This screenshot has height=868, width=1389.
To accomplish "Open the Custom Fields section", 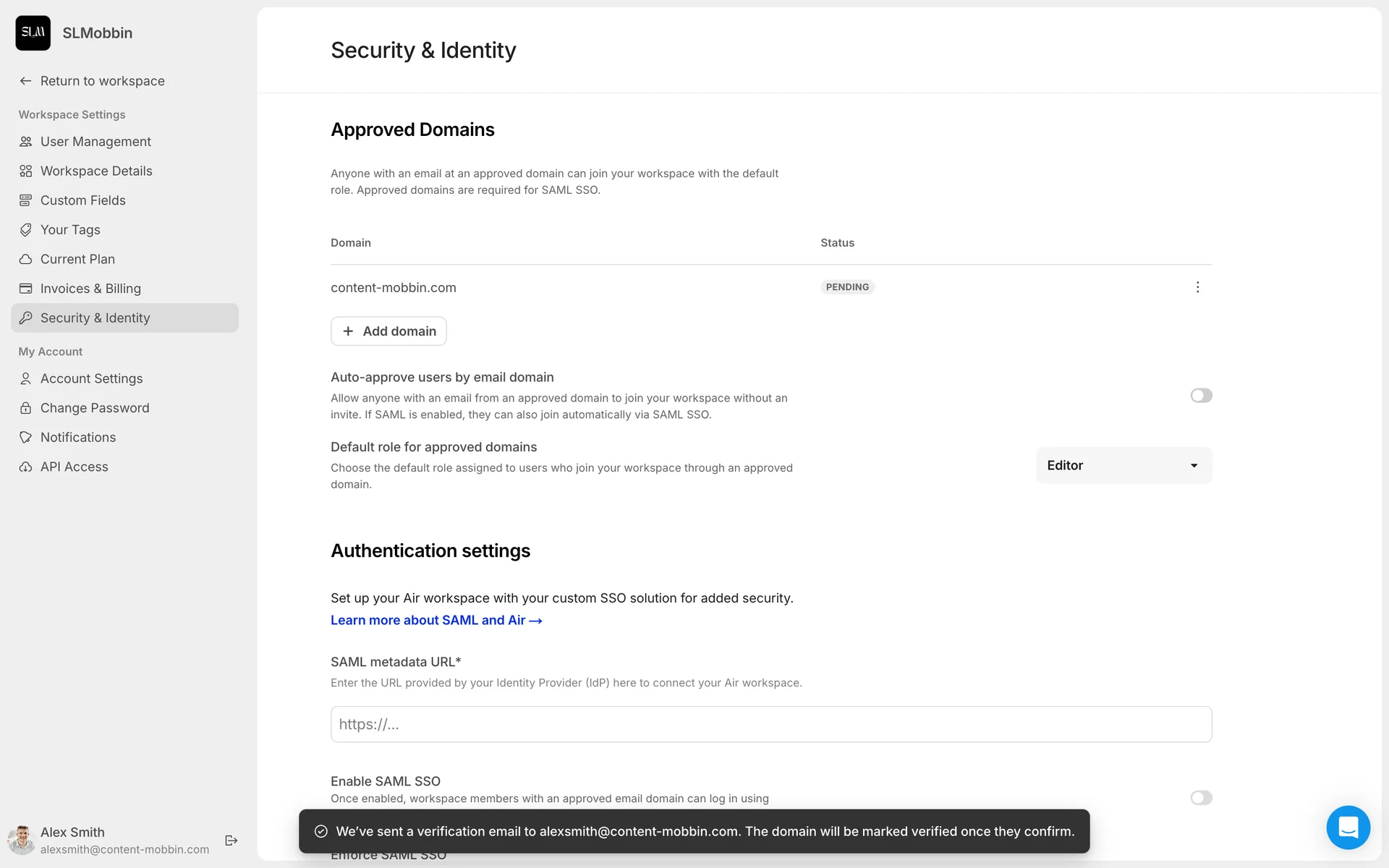I will click(82, 200).
